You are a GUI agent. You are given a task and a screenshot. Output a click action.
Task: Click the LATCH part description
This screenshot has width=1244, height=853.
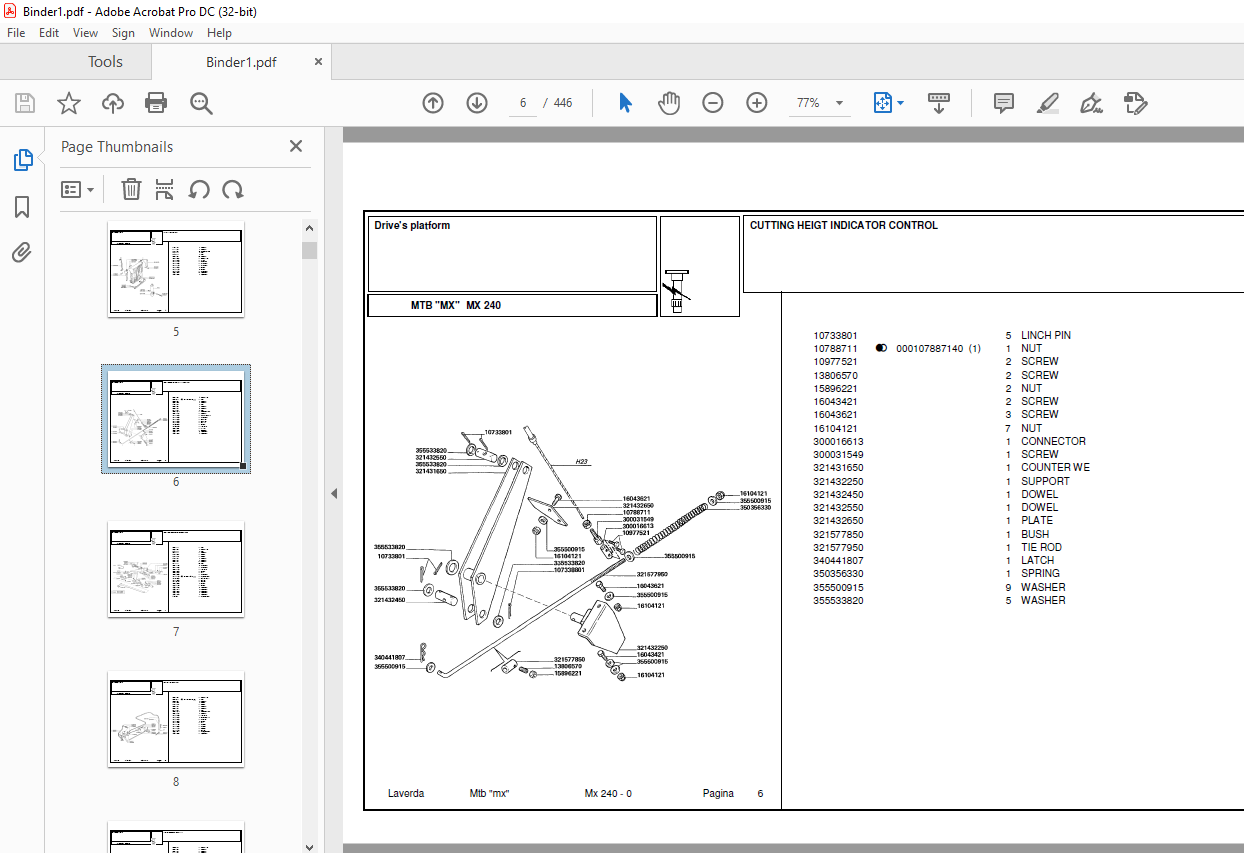[1038, 561]
